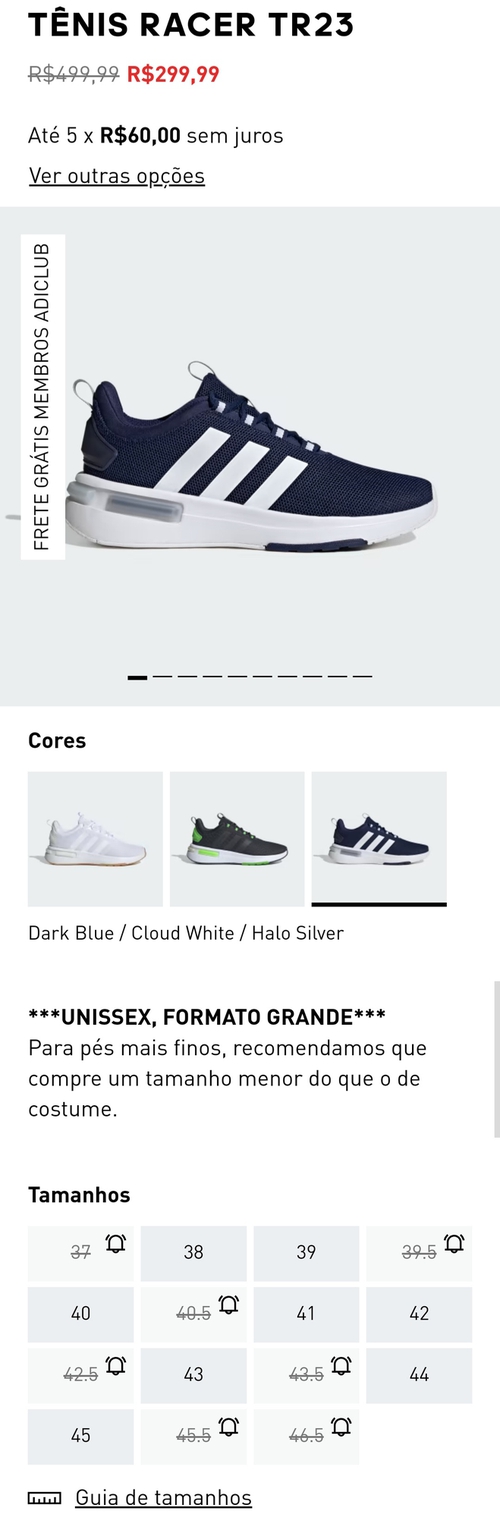Select shoe size 38

pyautogui.click(x=193, y=1253)
